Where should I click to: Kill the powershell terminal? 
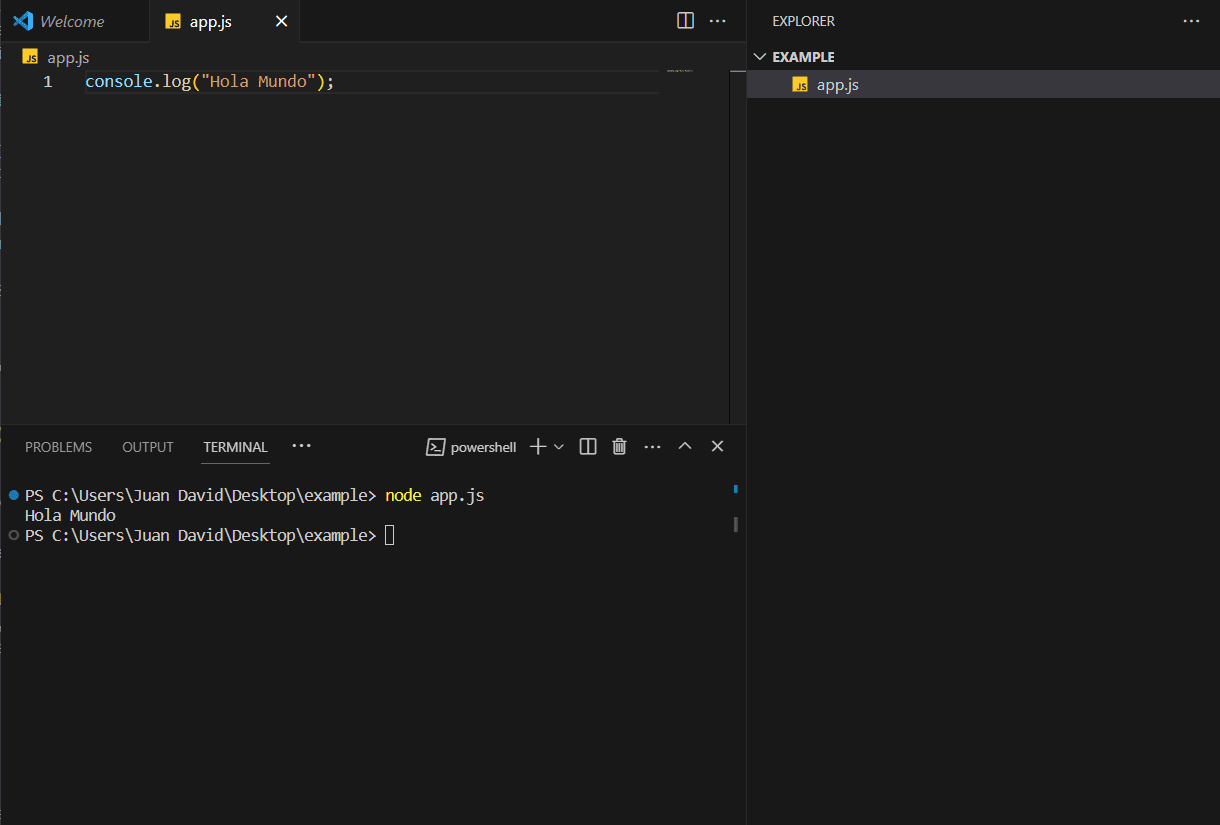[619, 446]
